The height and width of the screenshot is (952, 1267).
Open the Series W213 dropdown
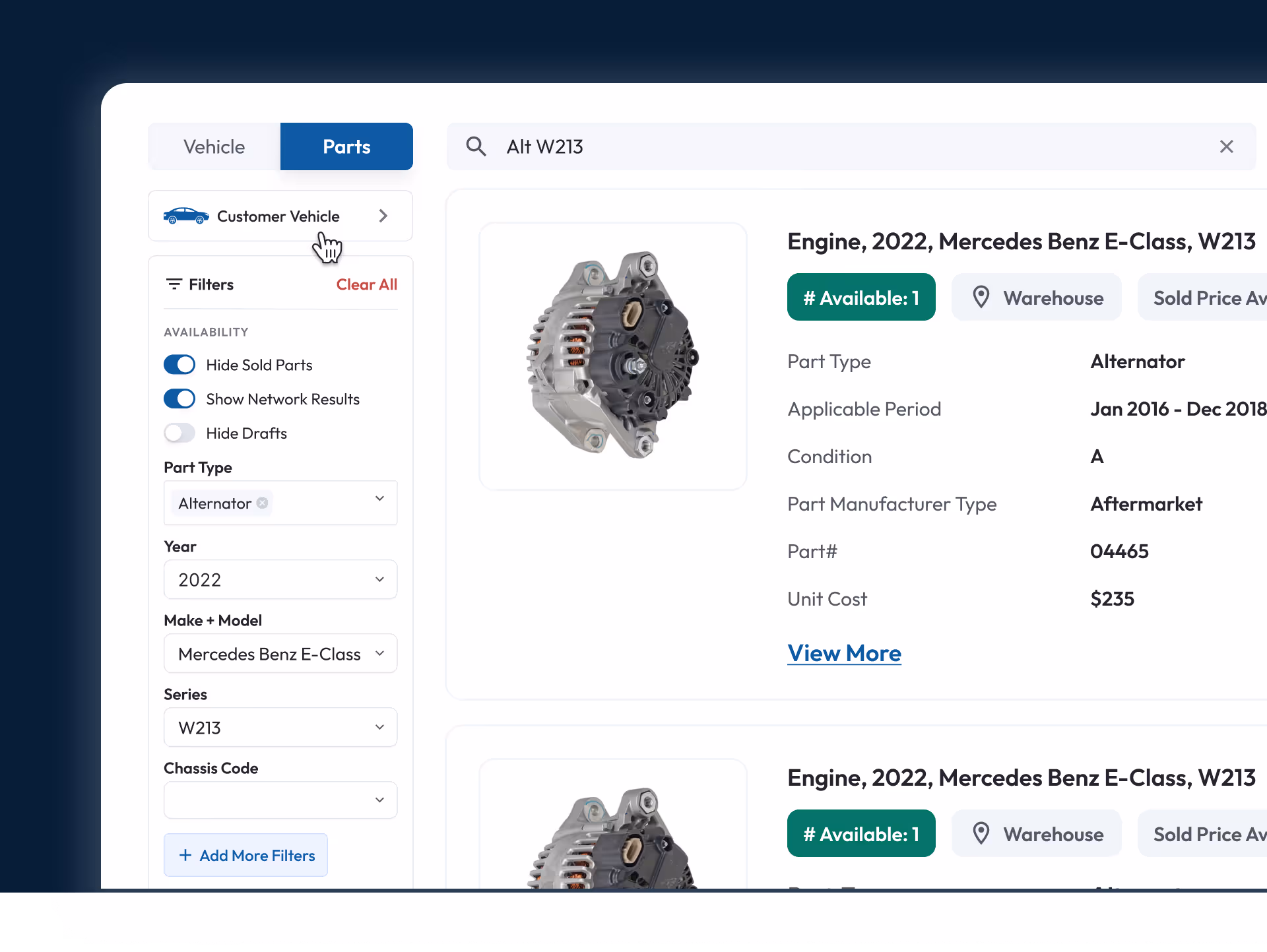(x=280, y=727)
